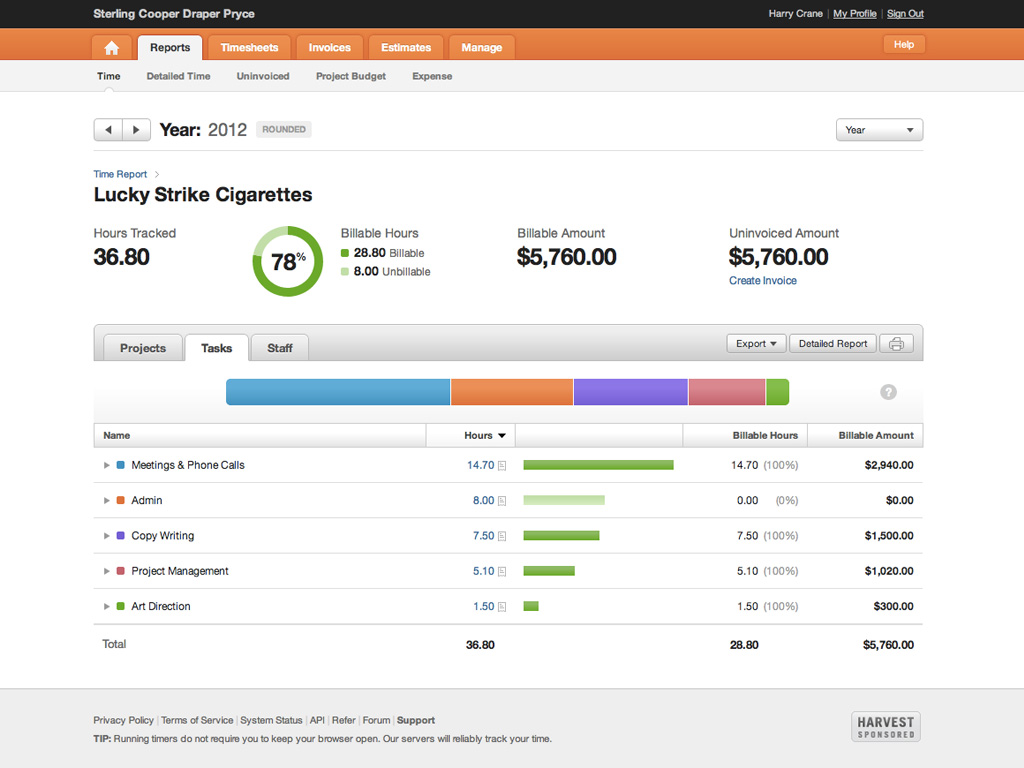Click purple segment of stacked bar
This screenshot has height=768, width=1024.
(631, 392)
